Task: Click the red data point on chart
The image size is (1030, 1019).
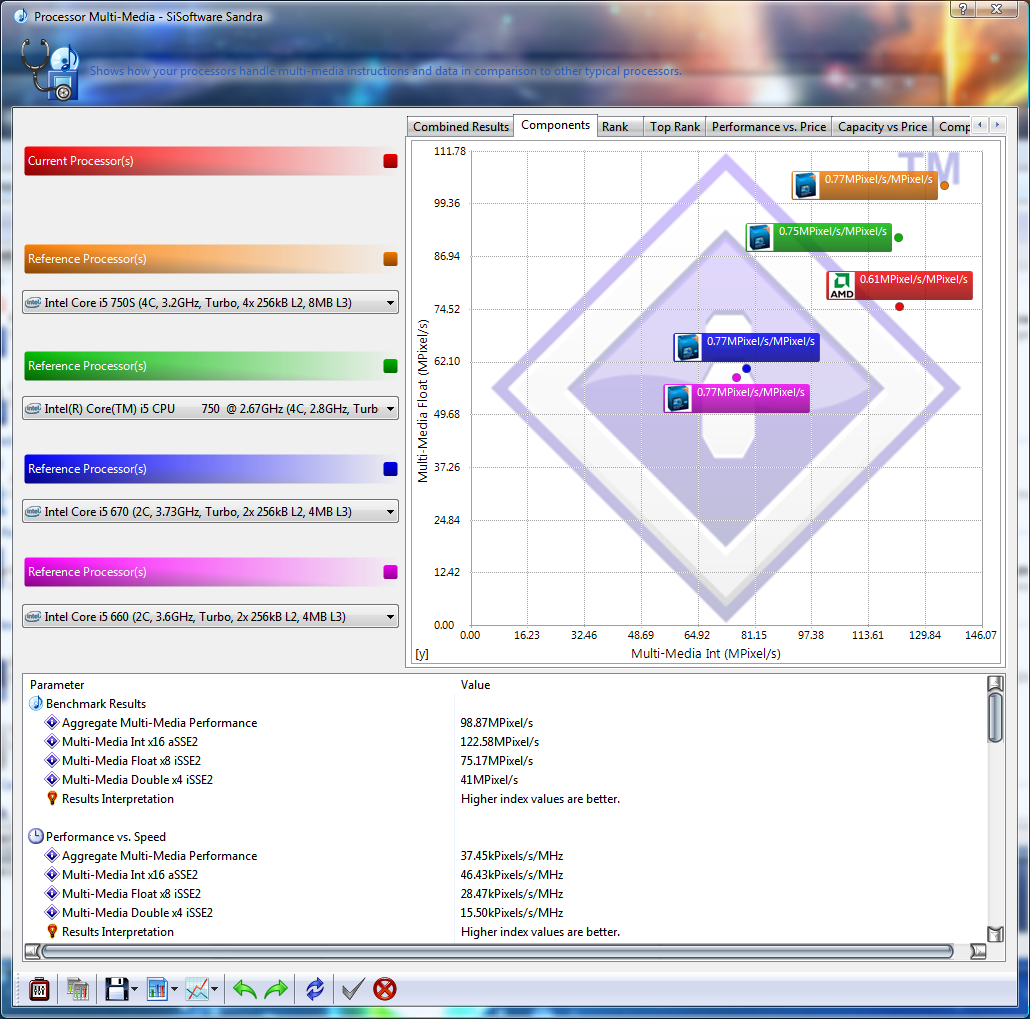Action: [x=899, y=307]
